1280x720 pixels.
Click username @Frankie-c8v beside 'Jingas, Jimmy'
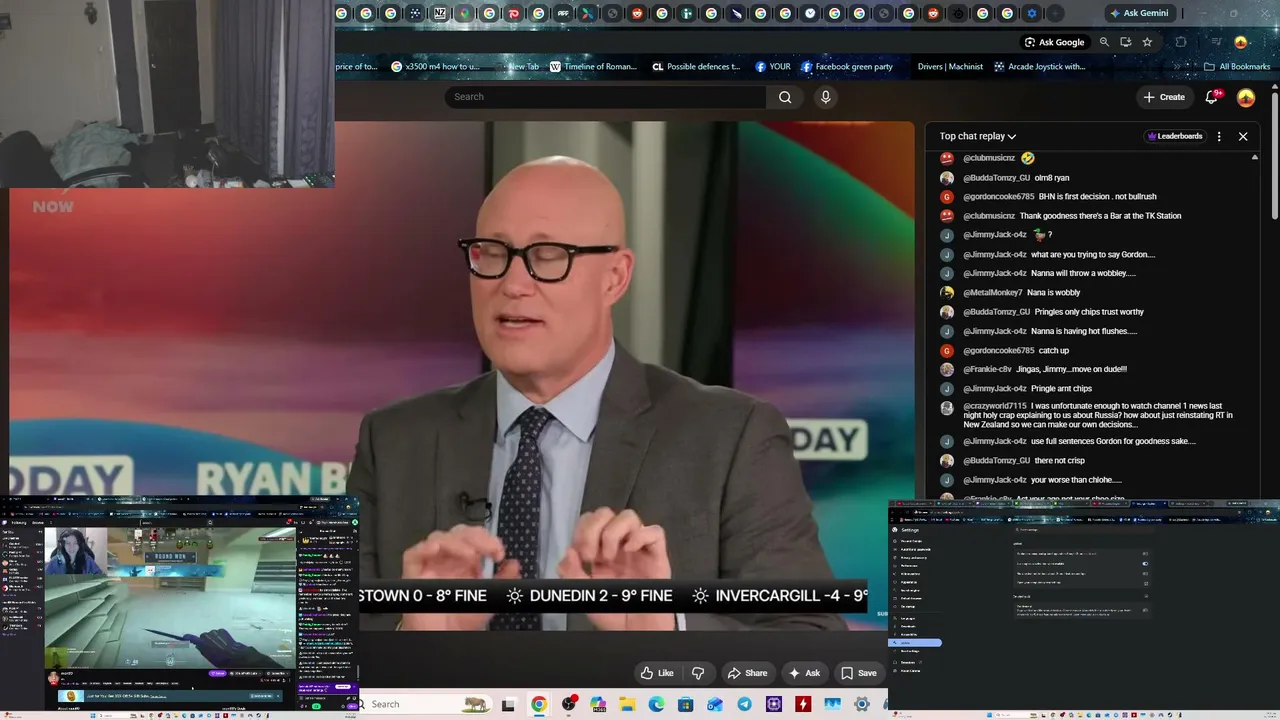coord(988,370)
